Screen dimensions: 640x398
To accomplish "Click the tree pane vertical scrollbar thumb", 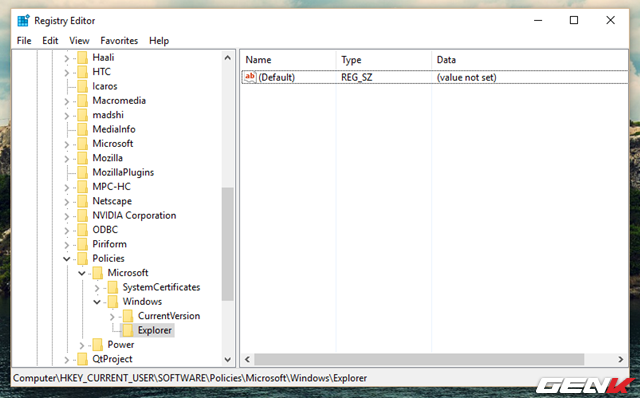I will [228, 245].
